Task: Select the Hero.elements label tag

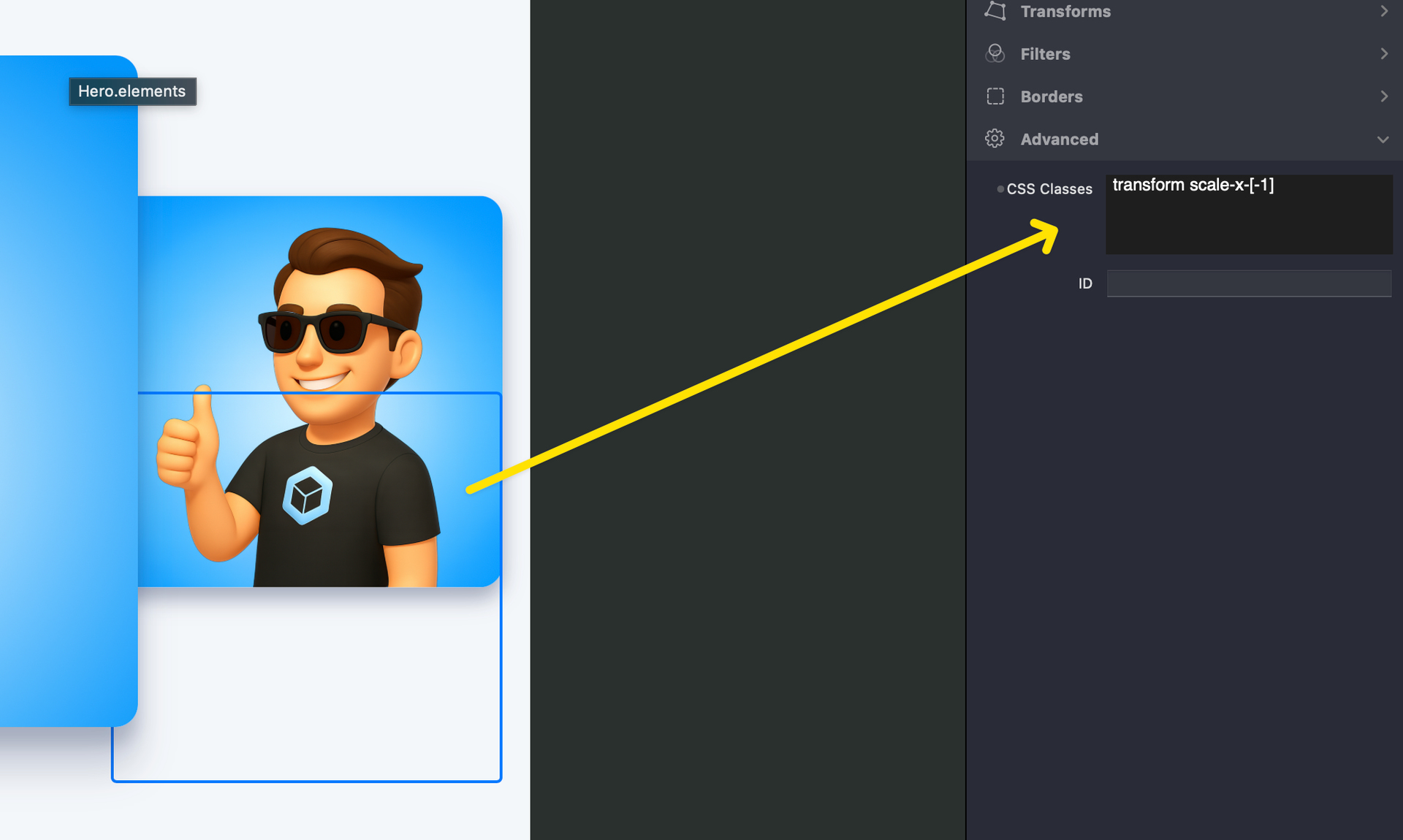Action: [x=132, y=91]
